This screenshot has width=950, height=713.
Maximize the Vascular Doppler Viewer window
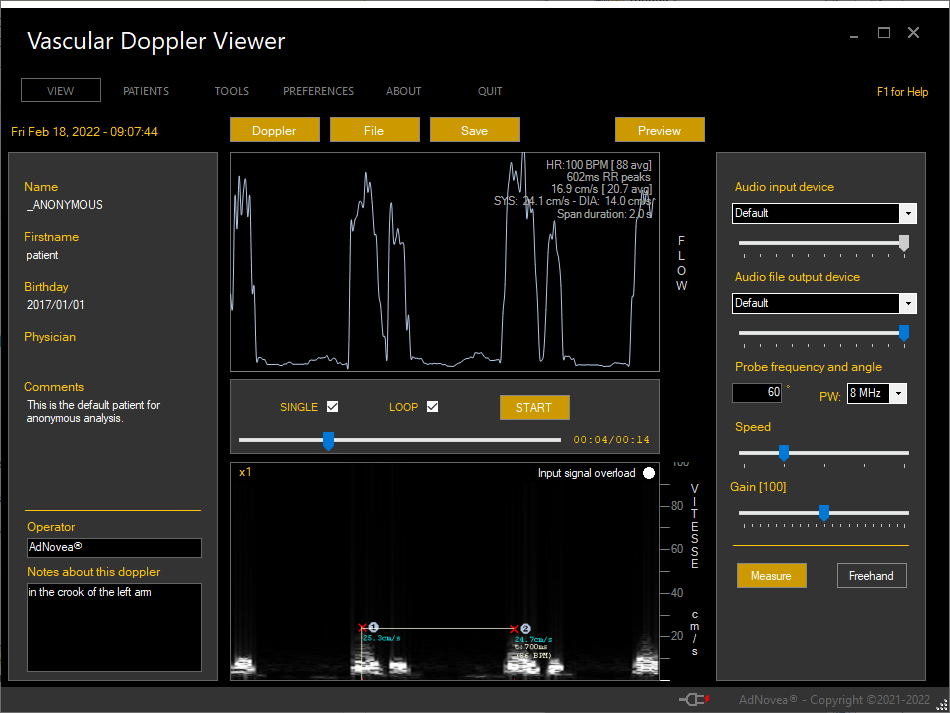(x=884, y=33)
